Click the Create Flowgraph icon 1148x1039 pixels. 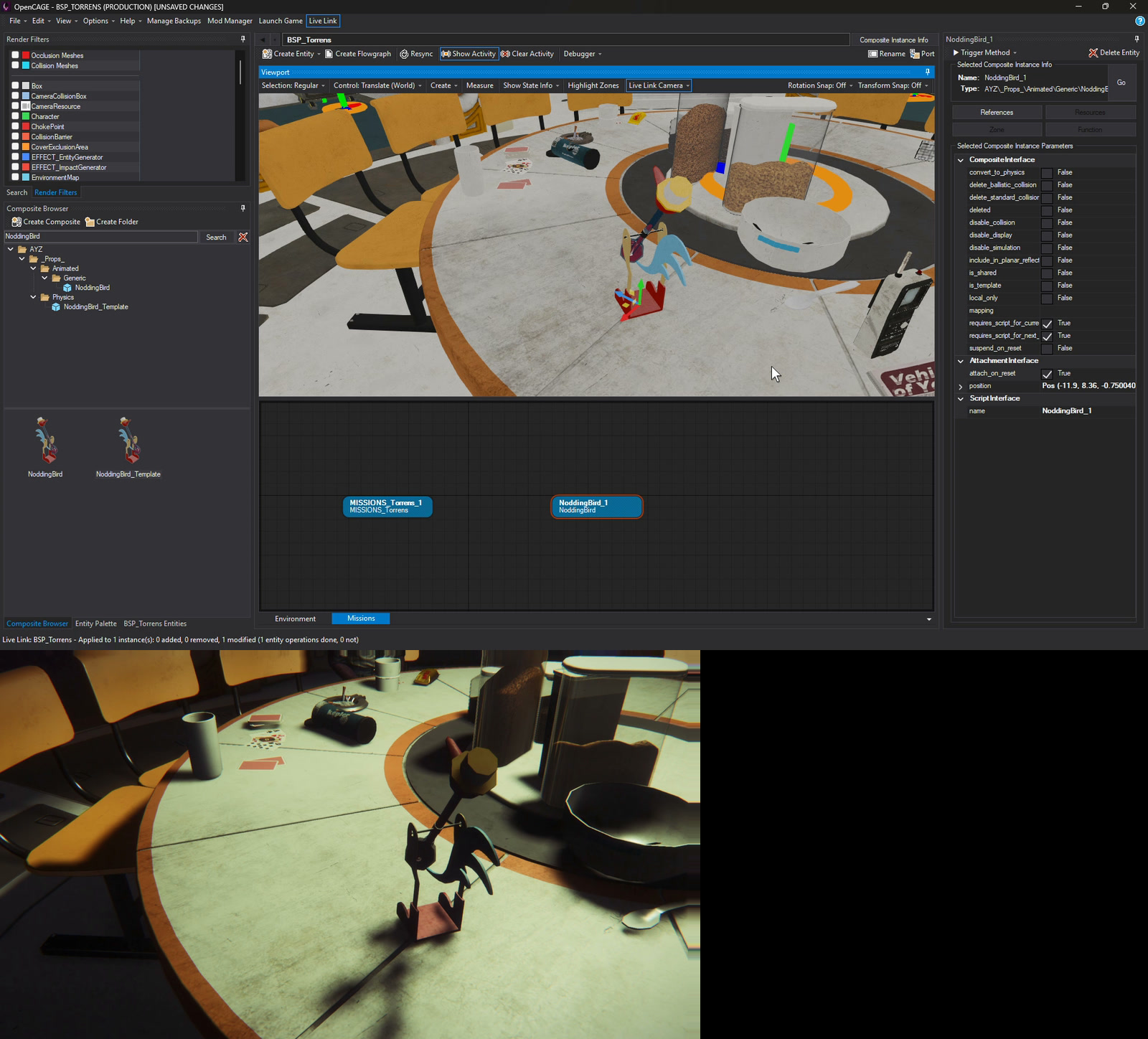pyautogui.click(x=329, y=54)
